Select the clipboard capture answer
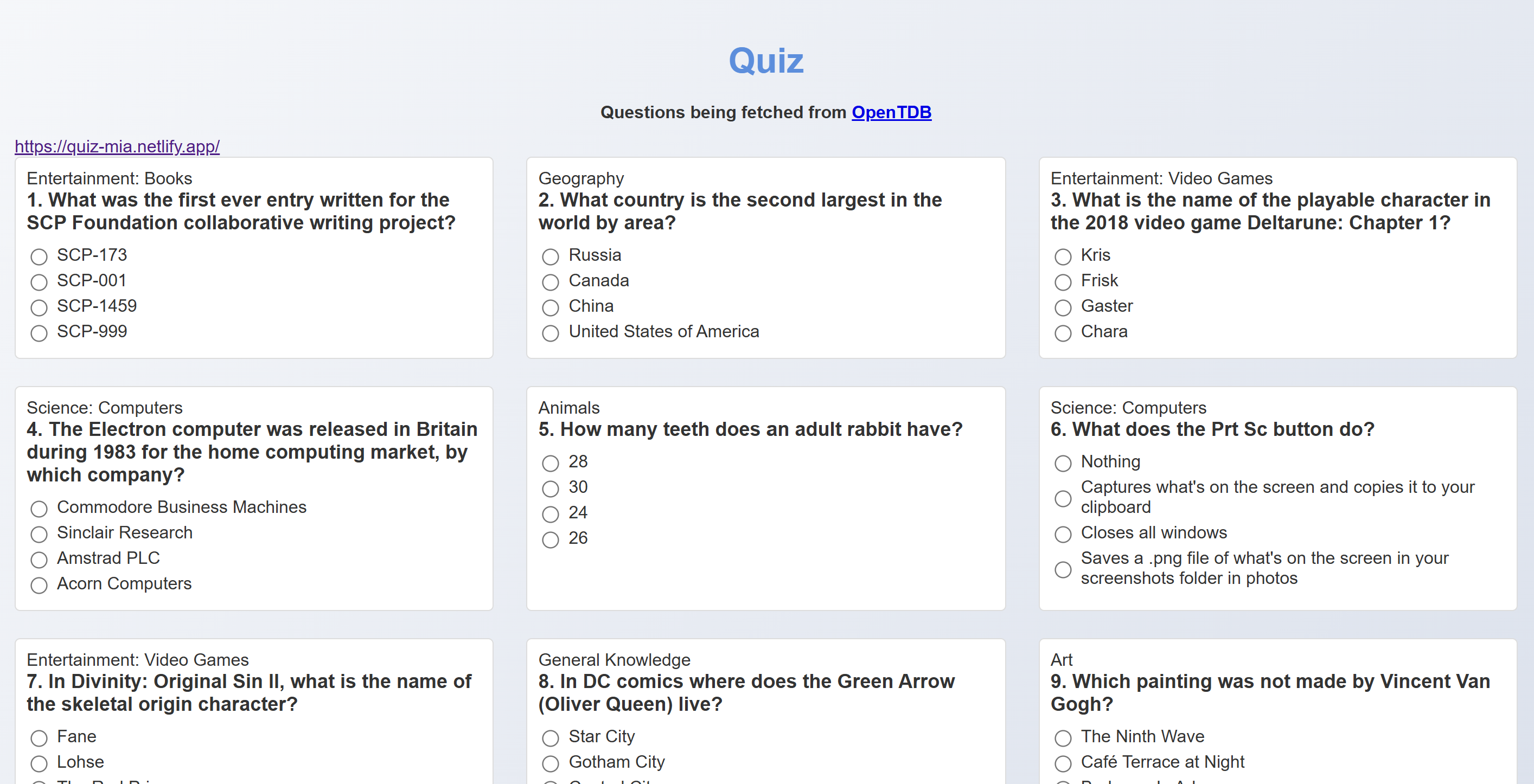The image size is (1534, 784). (1063, 498)
